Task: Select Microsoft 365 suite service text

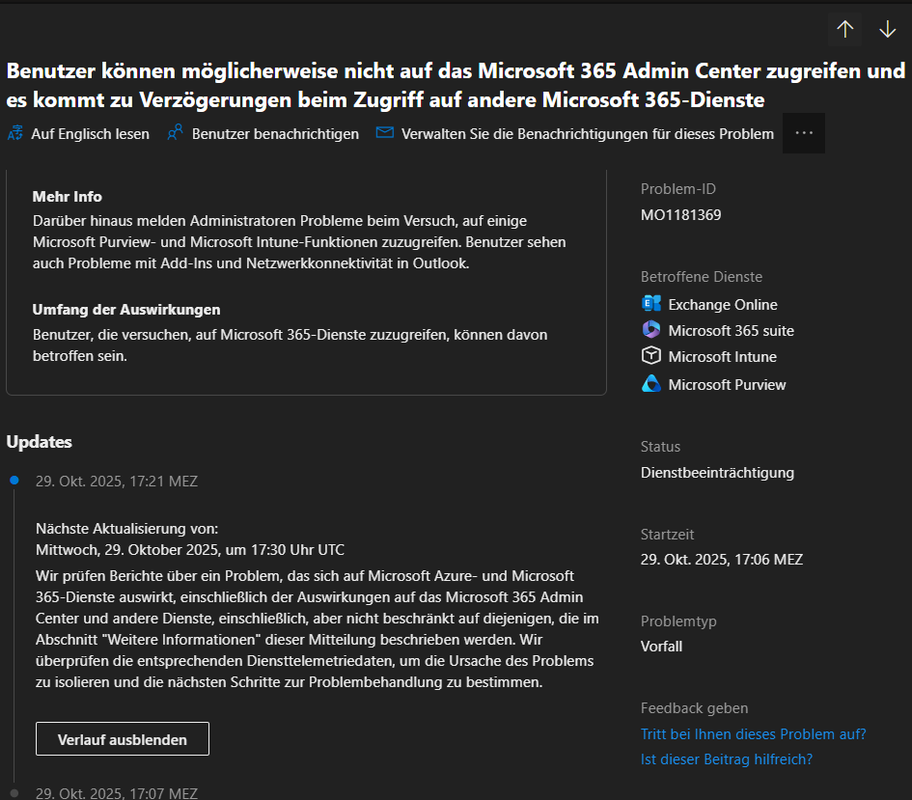Action: (x=731, y=330)
